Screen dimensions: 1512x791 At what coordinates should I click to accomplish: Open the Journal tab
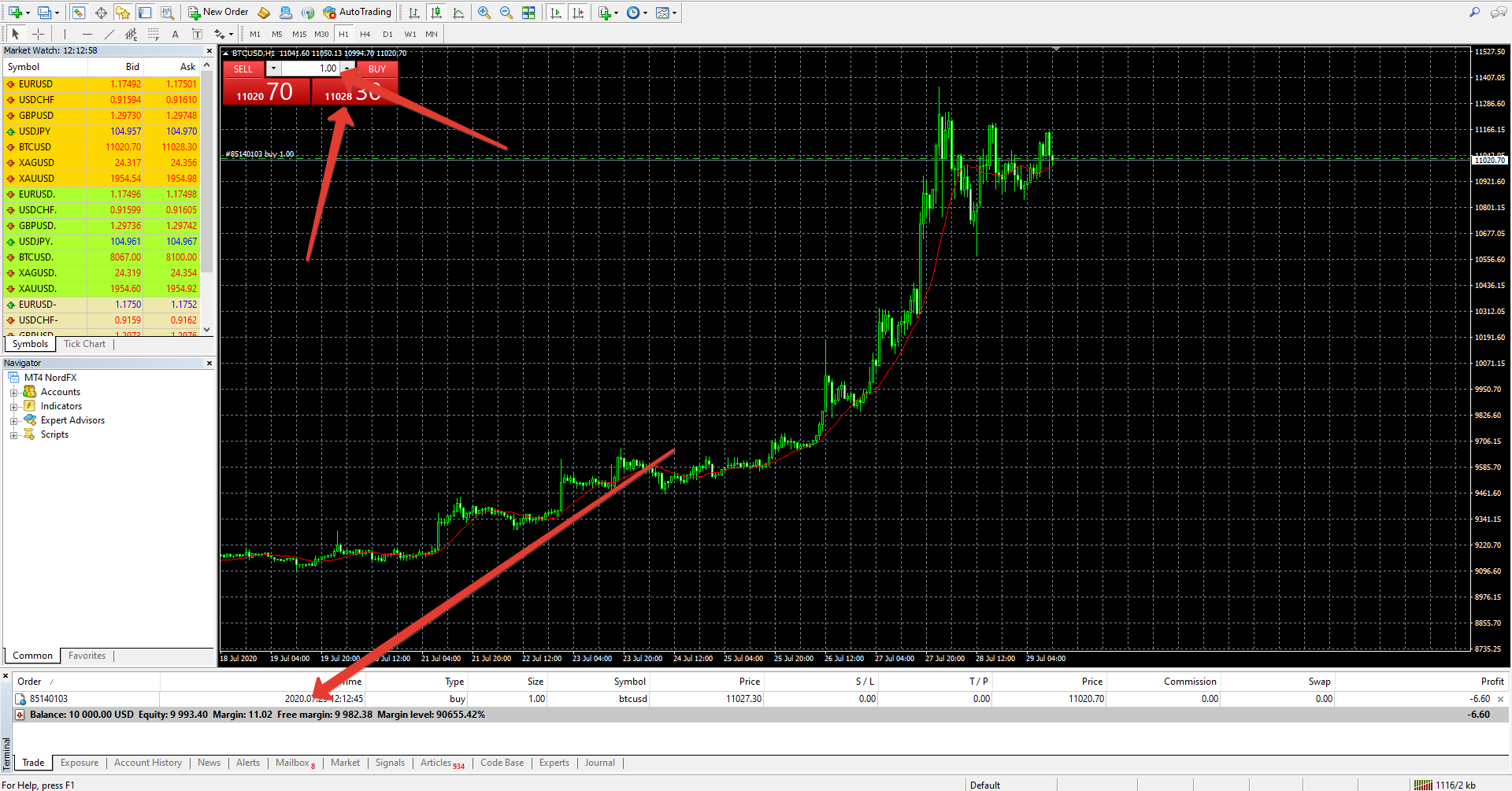(599, 763)
